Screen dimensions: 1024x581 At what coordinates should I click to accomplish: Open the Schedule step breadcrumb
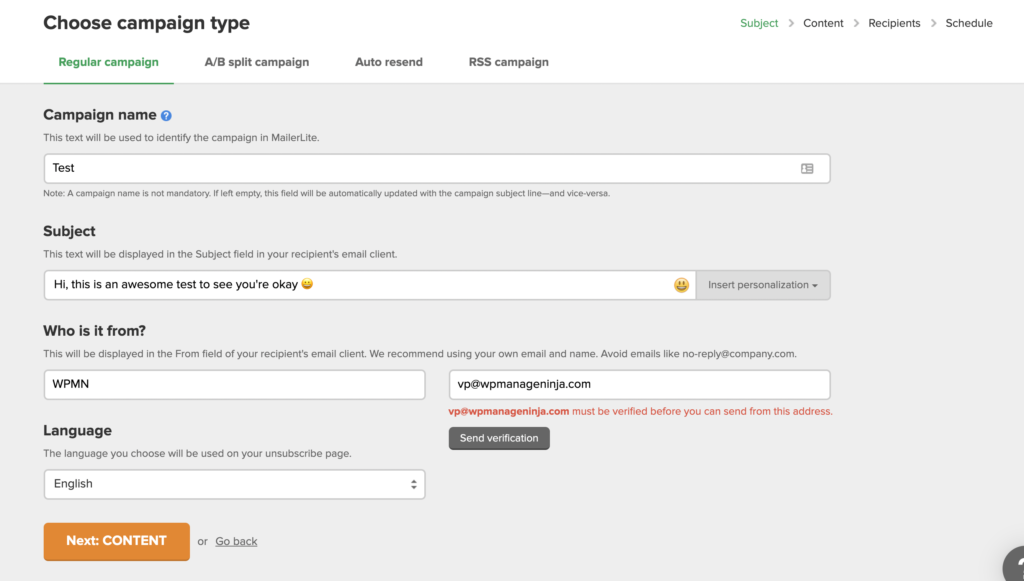[968, 22]
